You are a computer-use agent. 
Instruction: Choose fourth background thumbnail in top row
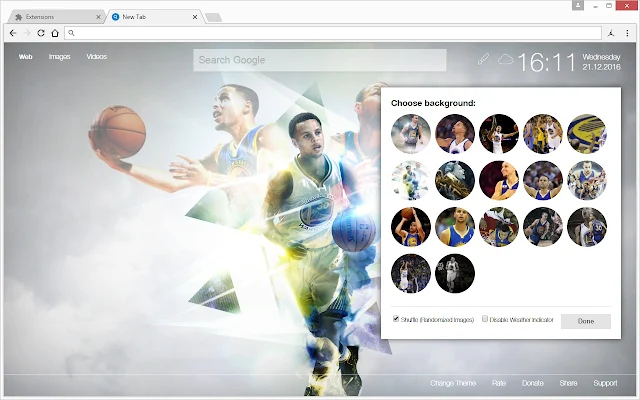pyautogui.click(x=543, y=133)
